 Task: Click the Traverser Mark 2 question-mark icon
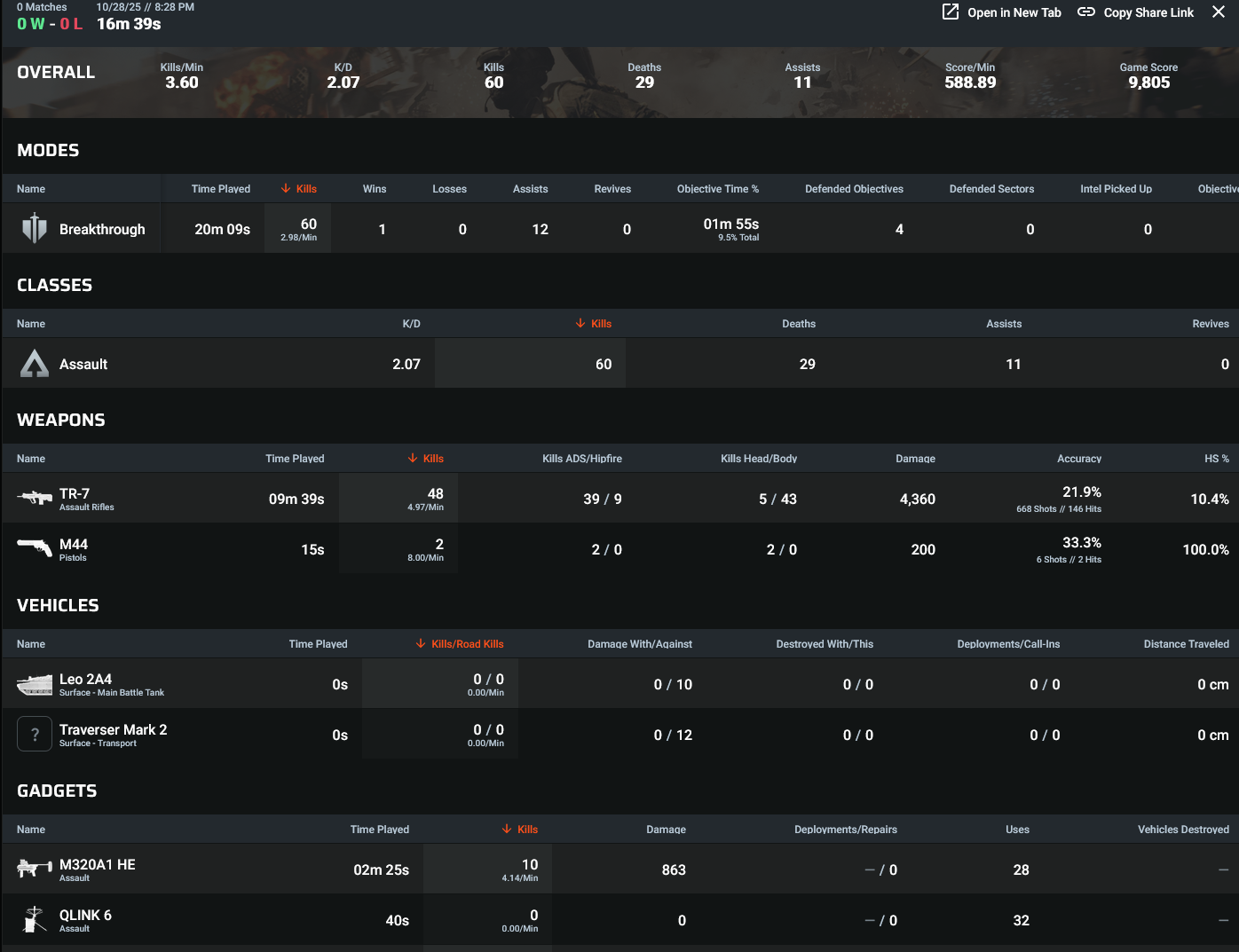click(35, 735)
